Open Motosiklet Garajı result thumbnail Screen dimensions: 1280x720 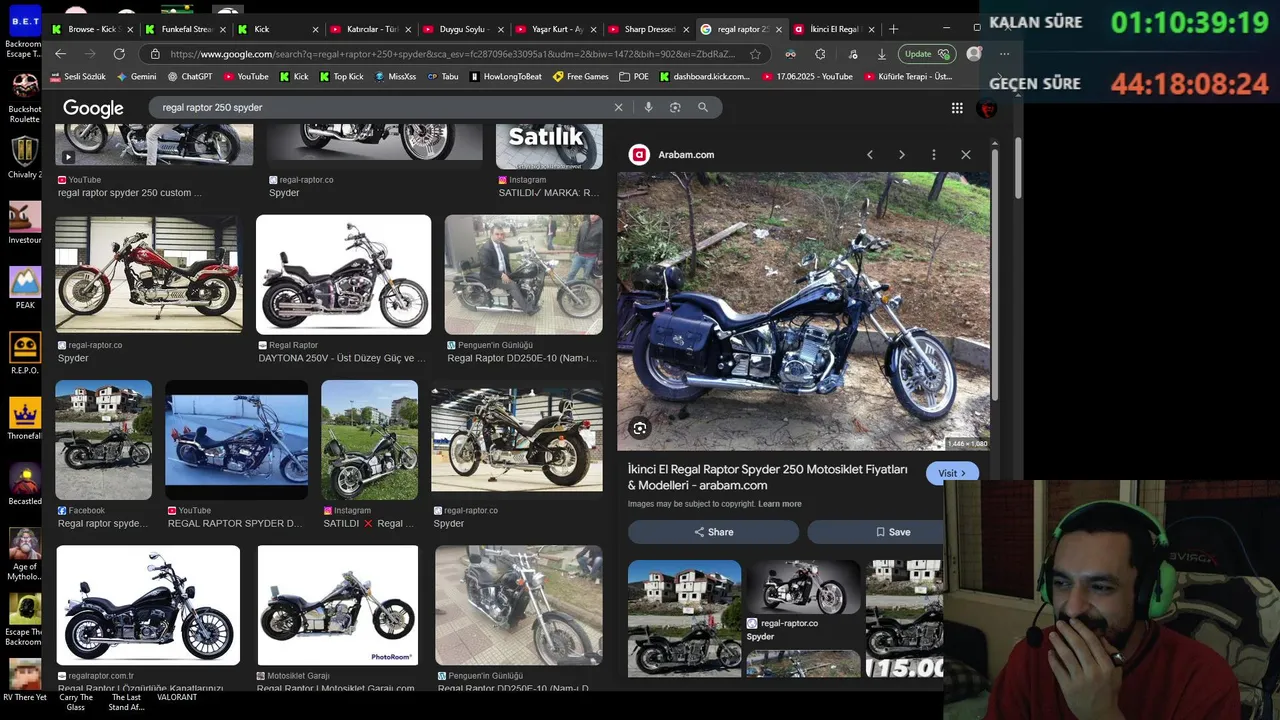pos(338,605)
